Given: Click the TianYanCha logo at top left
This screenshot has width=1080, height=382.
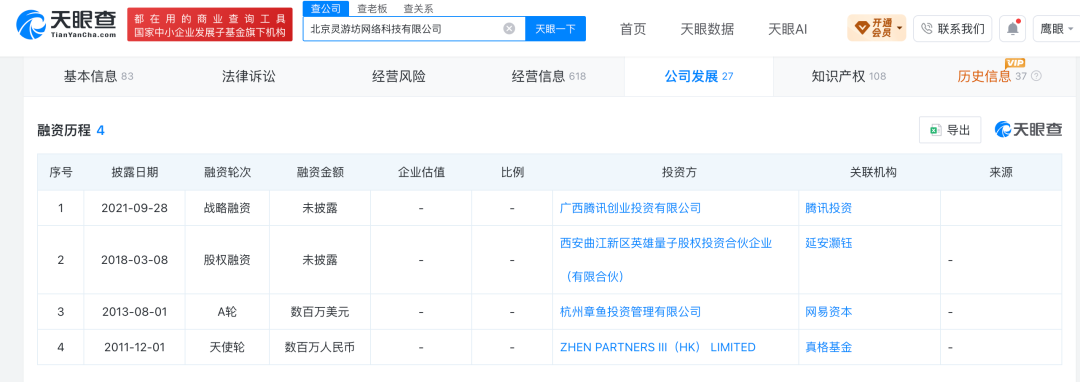Looking at the screenshot, I should 65,26.
